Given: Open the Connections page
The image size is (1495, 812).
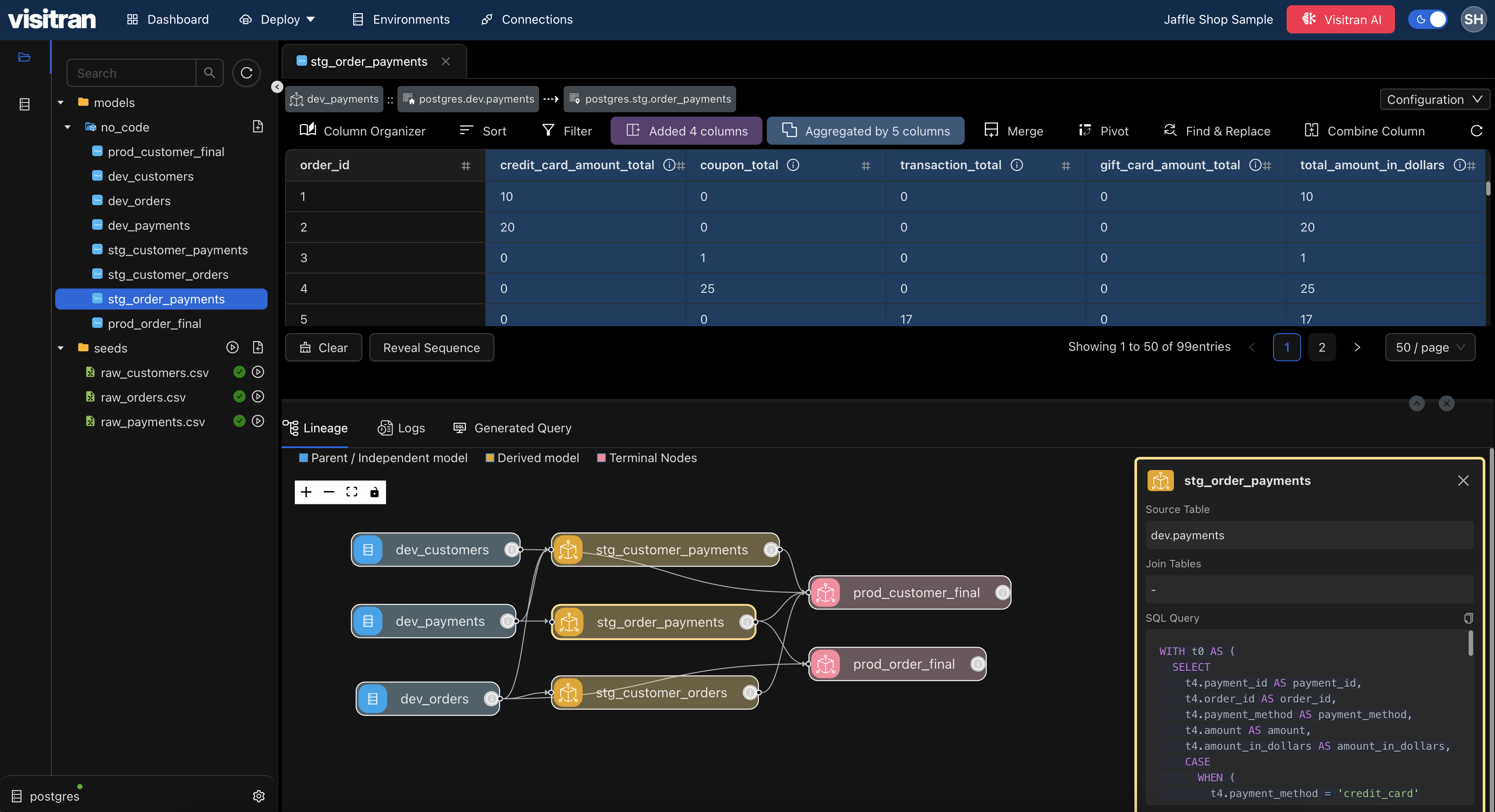Looking at the screenshot, I should coord(527,19).
